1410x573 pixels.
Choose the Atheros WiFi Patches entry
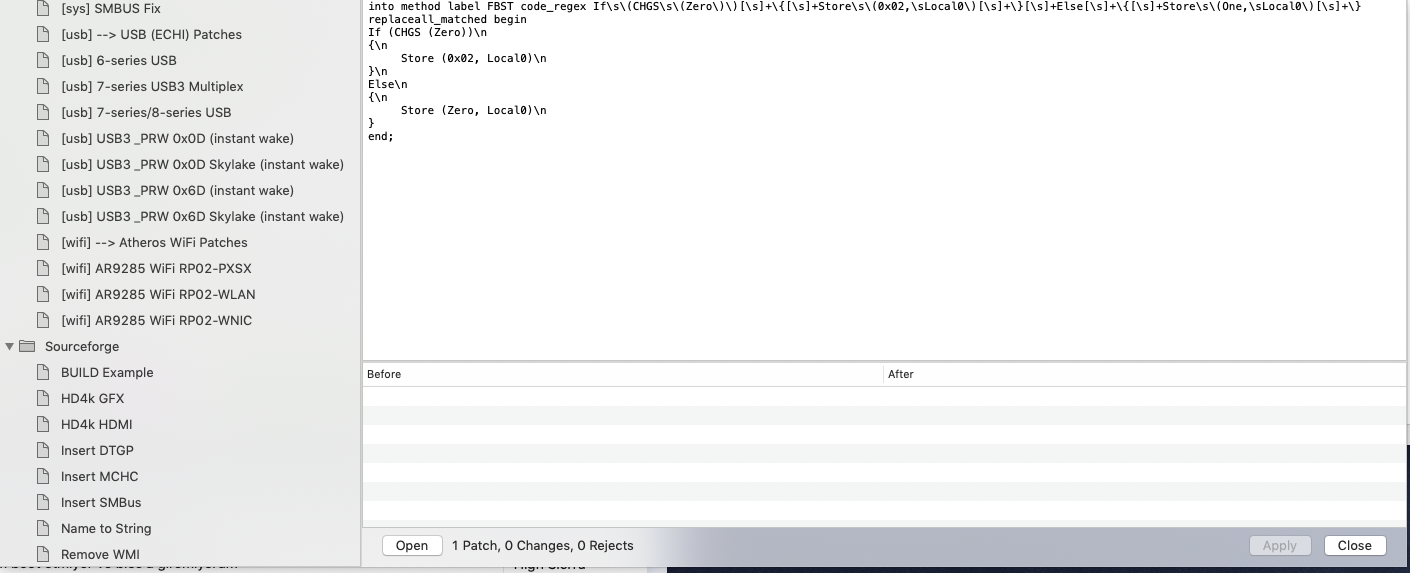tap(154, 242)
